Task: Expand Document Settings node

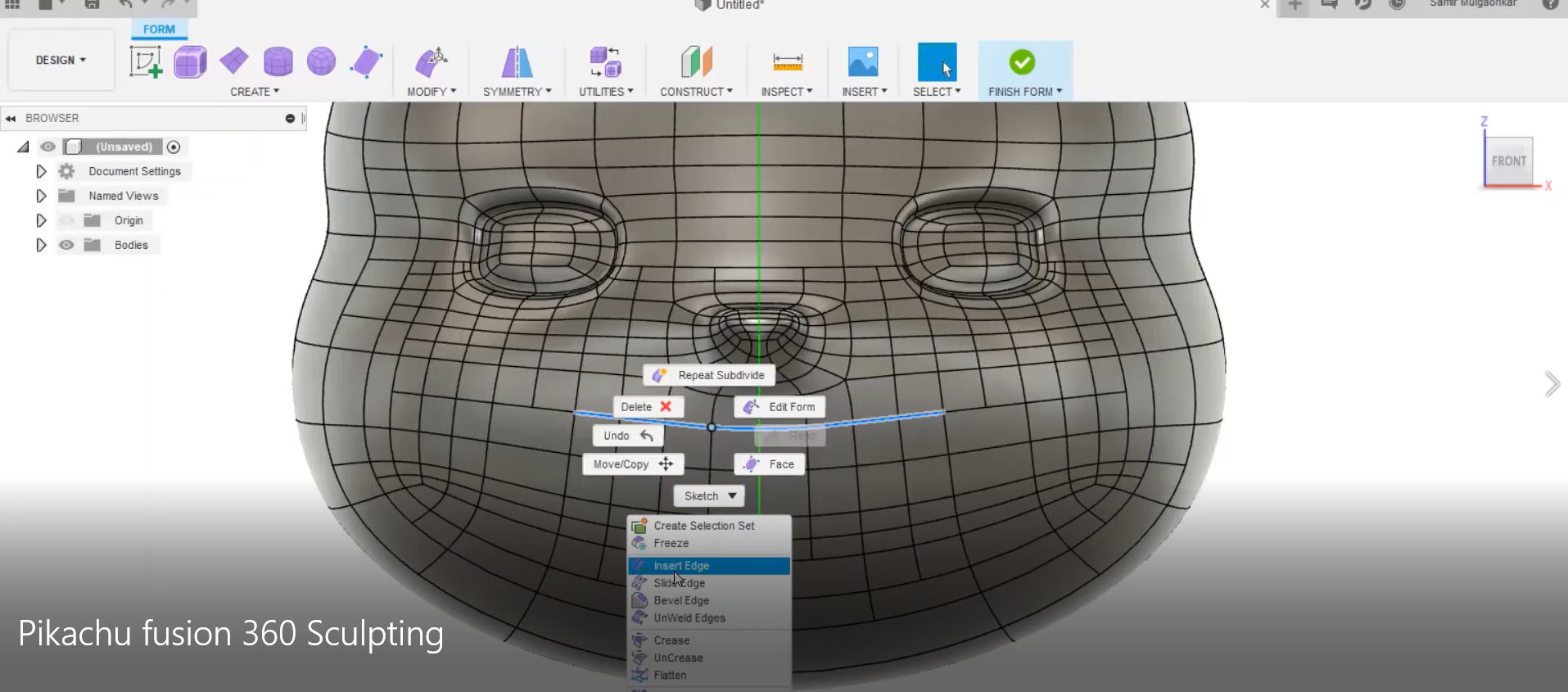Action: click(x=41, y=171)
